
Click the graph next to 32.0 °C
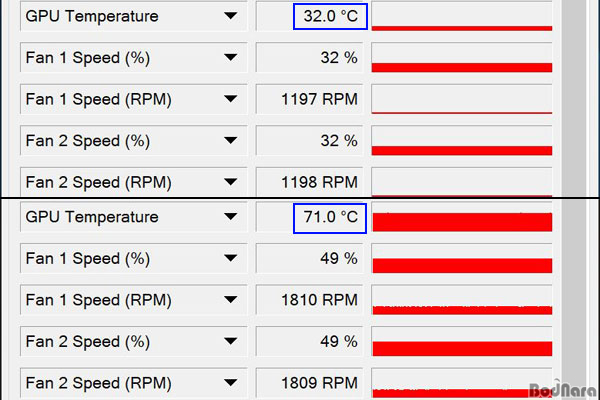coord(461,17)
